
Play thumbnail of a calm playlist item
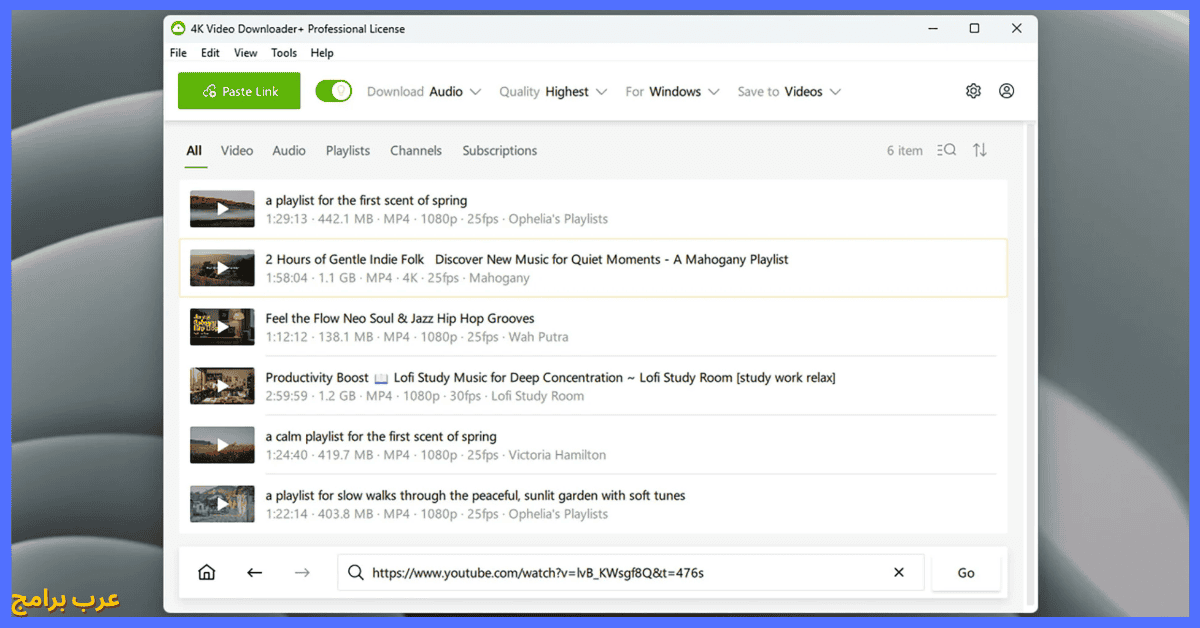click(x=222, y=445)
